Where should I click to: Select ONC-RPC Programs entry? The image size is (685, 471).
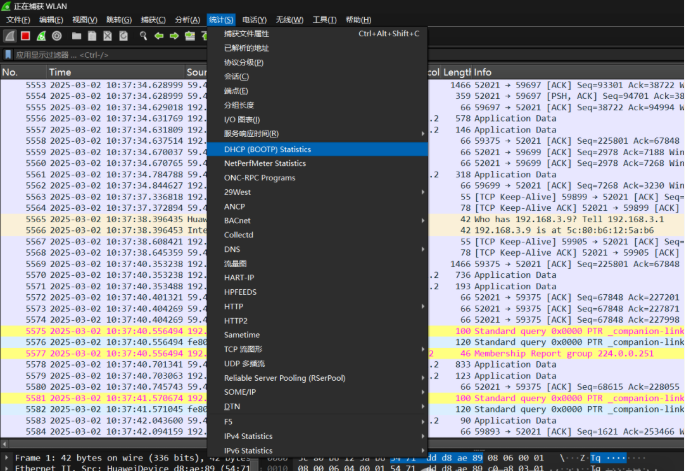pos(317,178)
